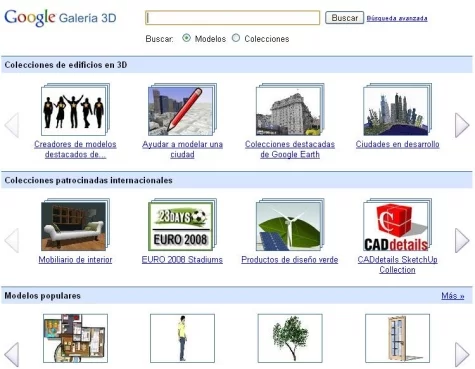Show next popular models with right arrow
This screenshot has height=369, width=475.
pos(462,355)
